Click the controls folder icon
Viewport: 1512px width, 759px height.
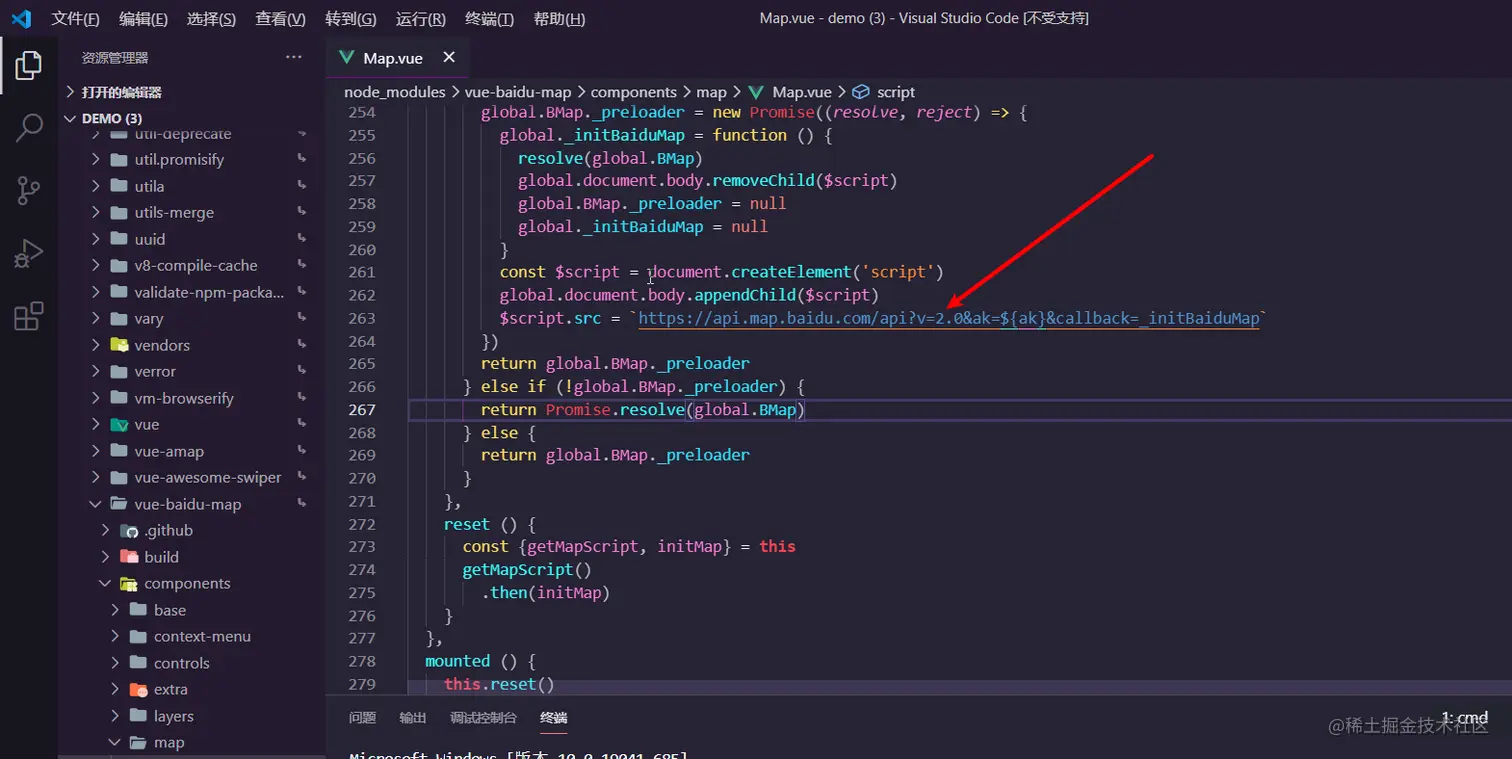coord(139,663)
